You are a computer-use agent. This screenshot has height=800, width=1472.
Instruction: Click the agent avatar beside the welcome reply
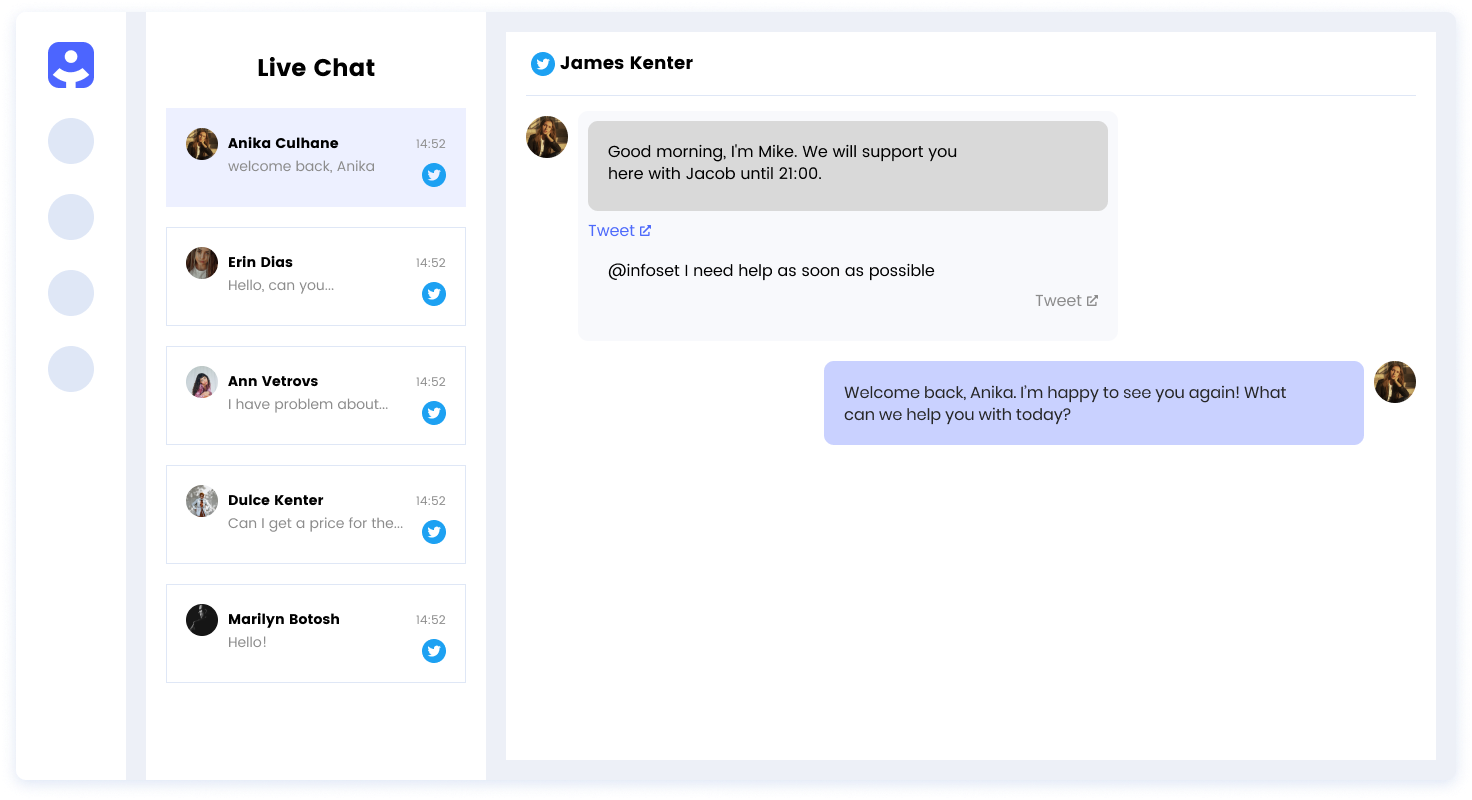pos(1395,382)
